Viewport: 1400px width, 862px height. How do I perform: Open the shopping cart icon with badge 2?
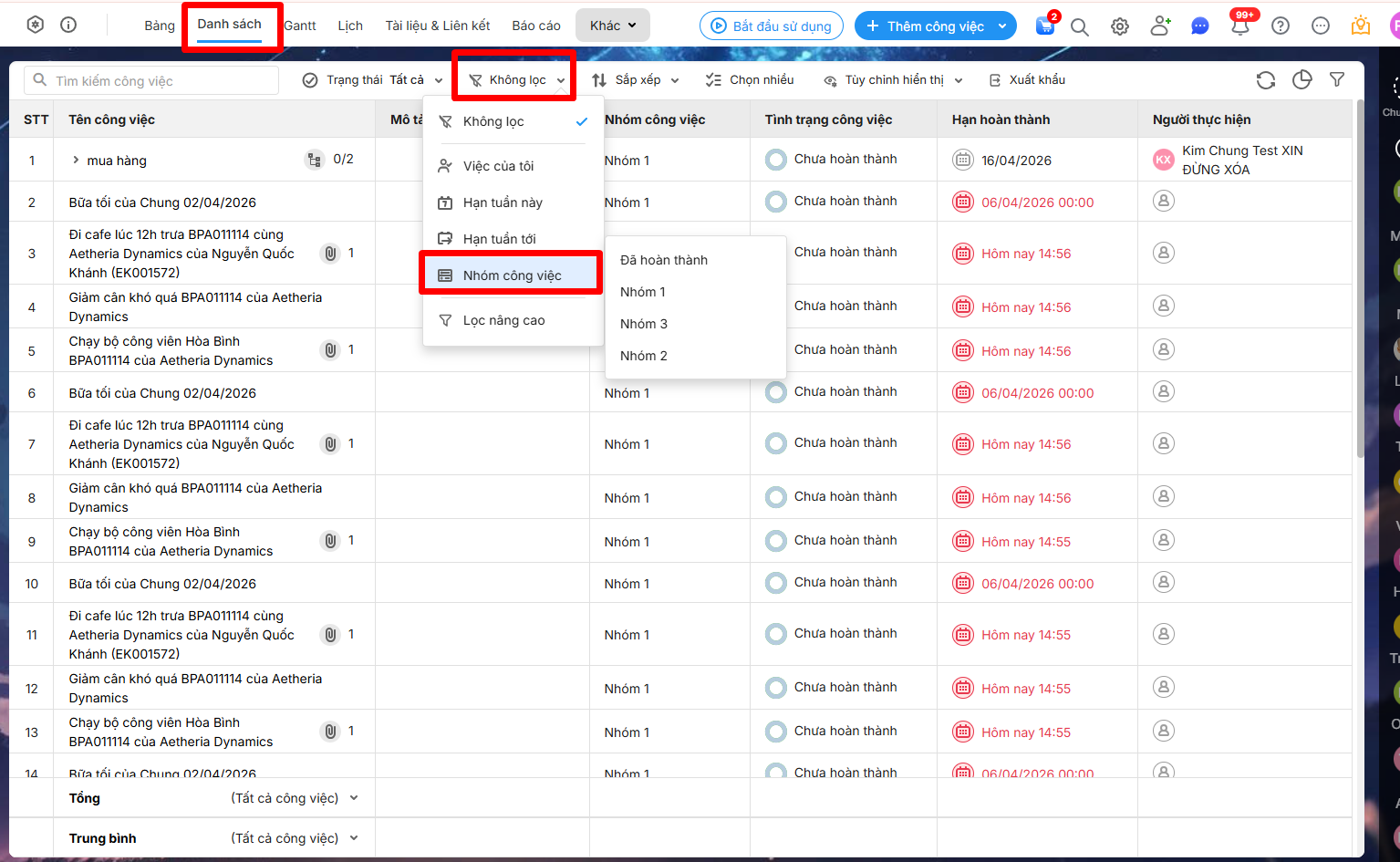(x=1045, y=26)
